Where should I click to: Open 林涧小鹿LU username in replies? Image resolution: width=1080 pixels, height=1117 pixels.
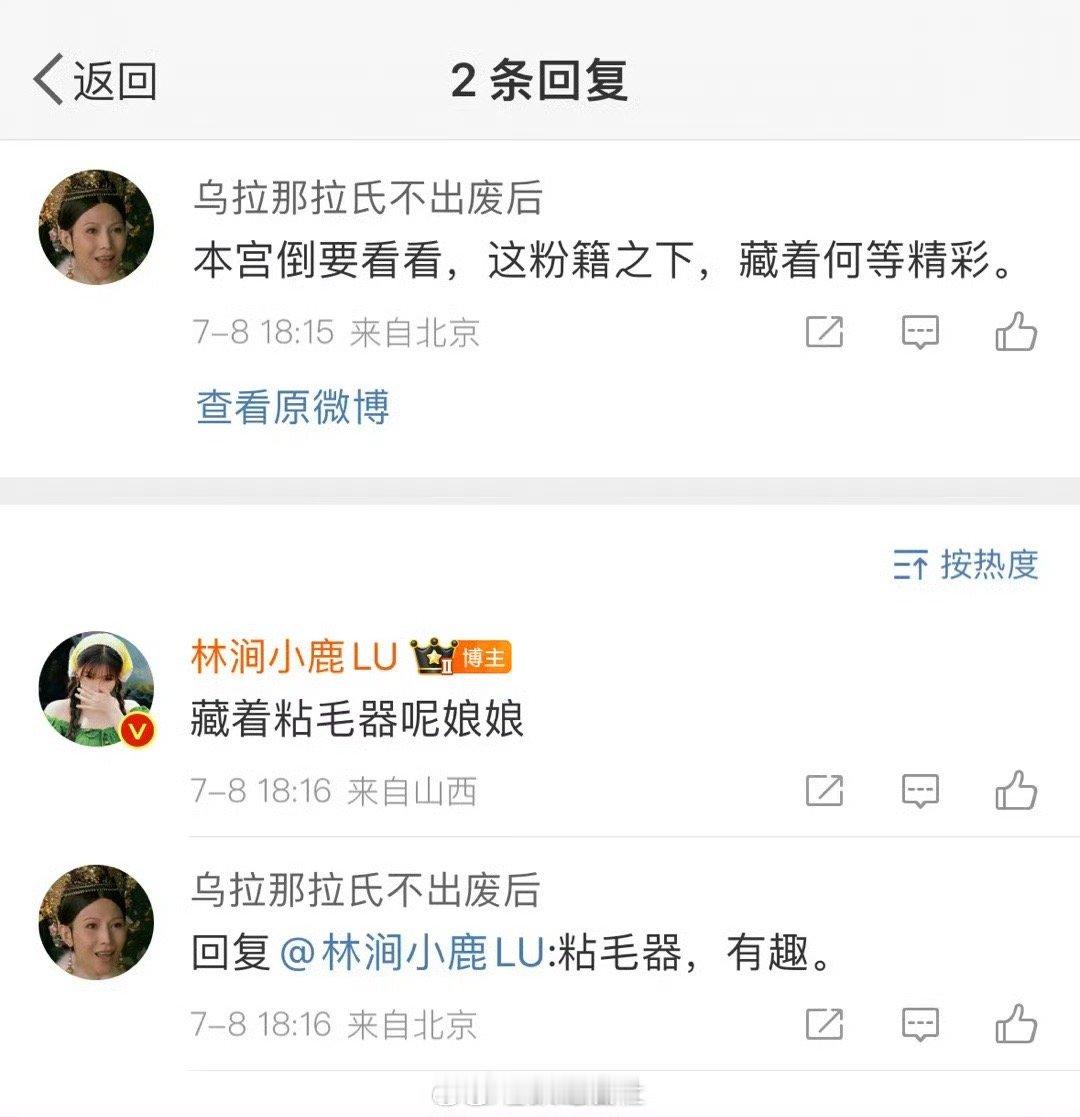294,656
